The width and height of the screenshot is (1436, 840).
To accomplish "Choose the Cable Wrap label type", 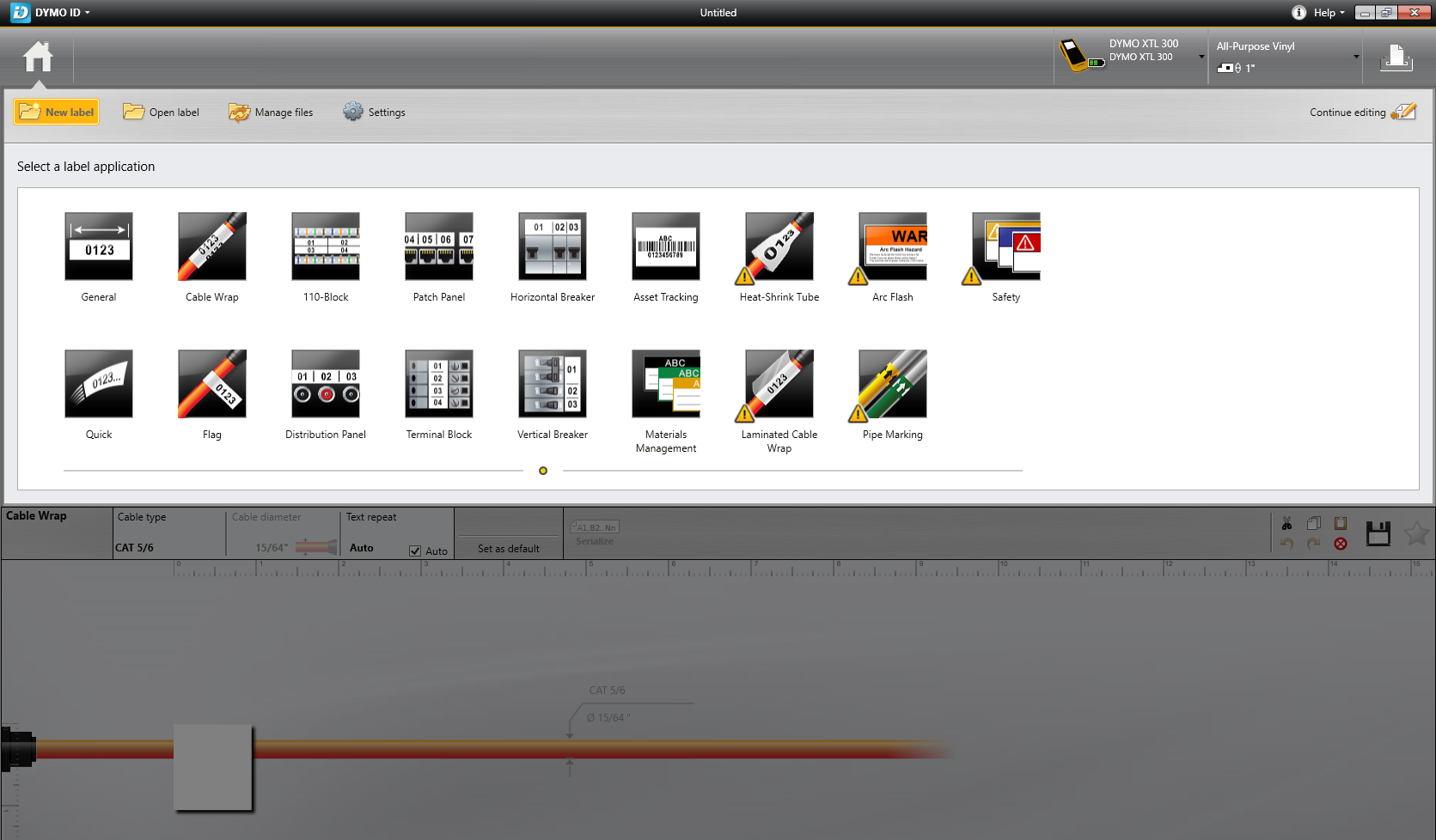I will coord(212,247).
